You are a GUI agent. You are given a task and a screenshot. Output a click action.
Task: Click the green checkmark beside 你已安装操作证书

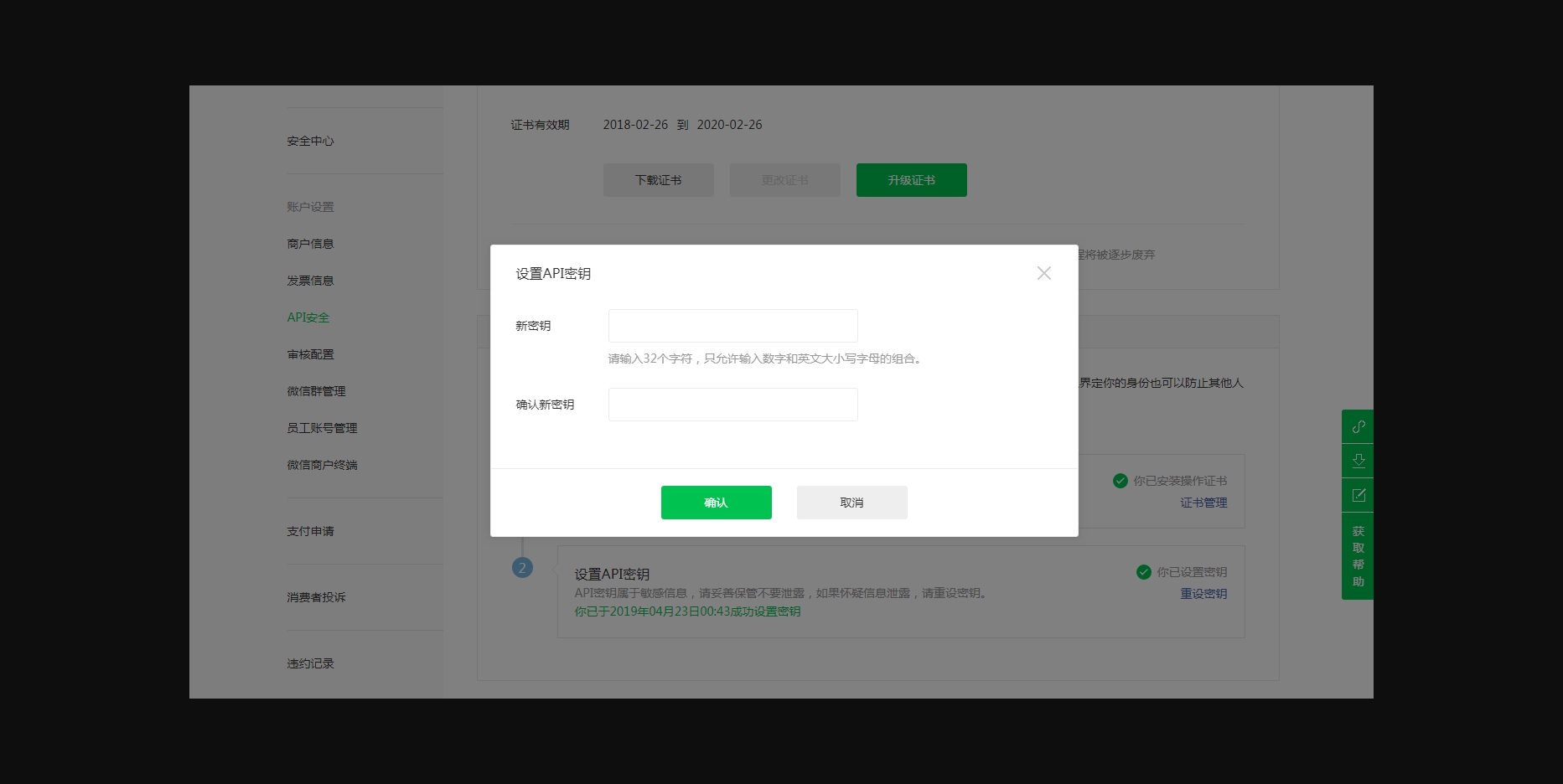pos(1120,481)
